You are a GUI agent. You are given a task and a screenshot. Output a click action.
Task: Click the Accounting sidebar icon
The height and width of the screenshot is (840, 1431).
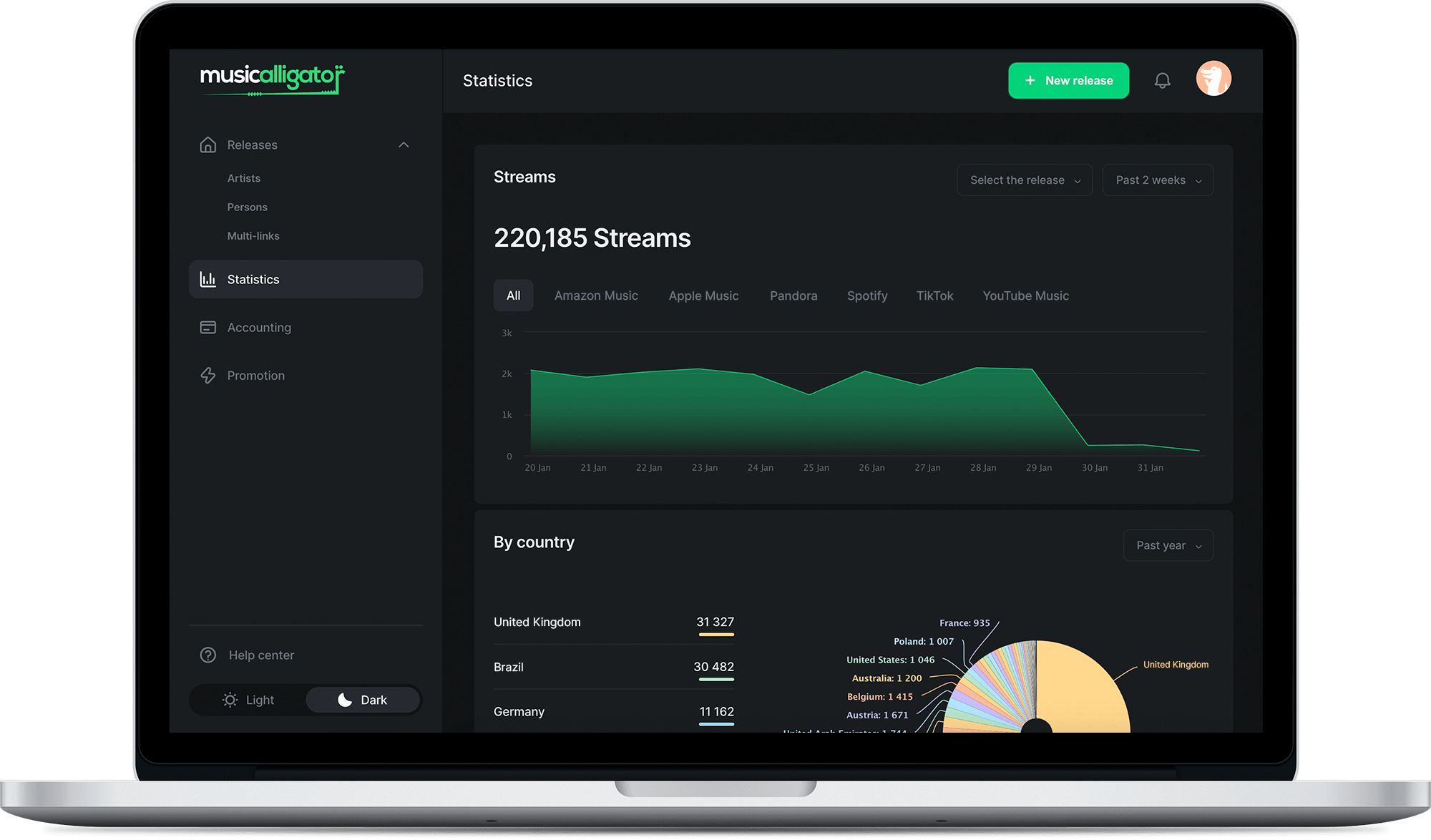[x=208, y=327]
